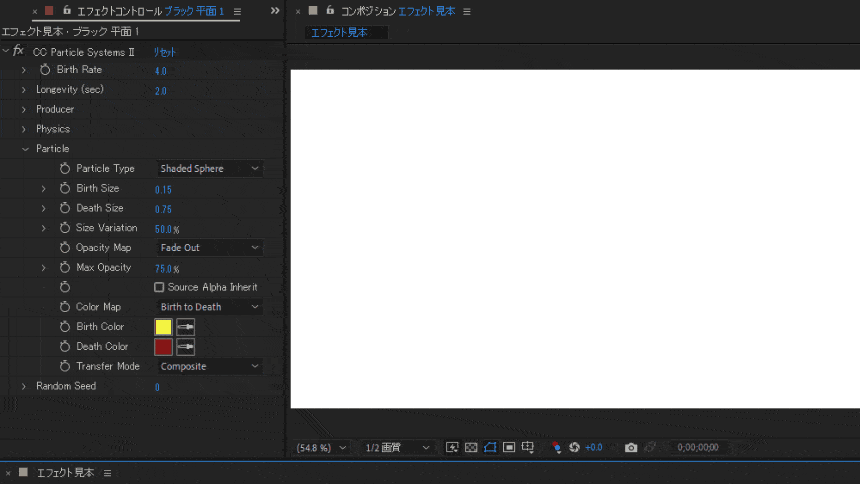Click the Birth Rate value 4.0
The image size is (860, 484).
(160, 71)
